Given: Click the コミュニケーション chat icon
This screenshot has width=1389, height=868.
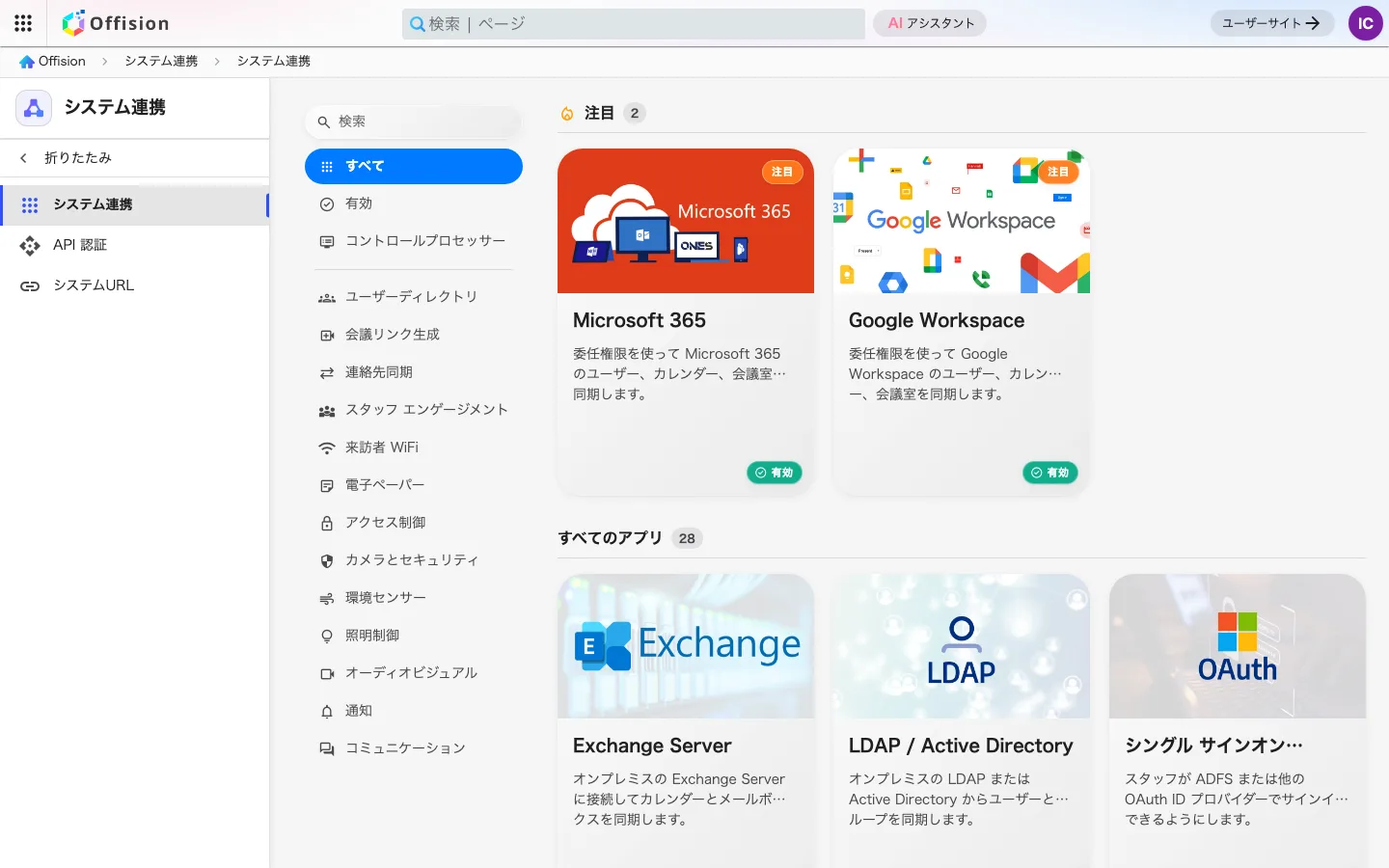Looking at the screenshot, I should coord(327,749).
